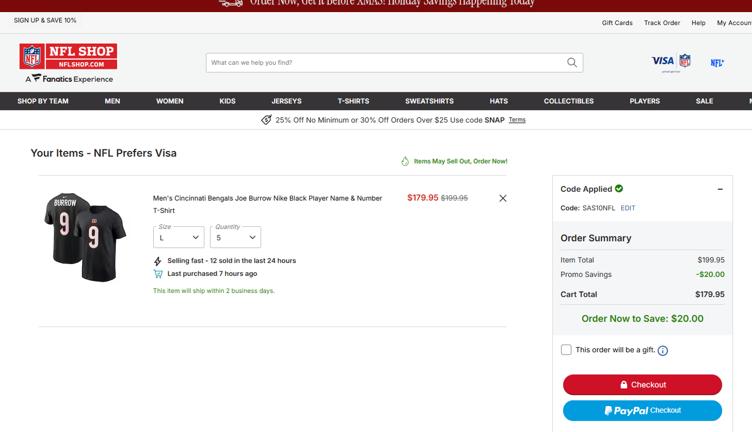The width and height of the screenshot is (752, 432).
Task: Click Order Now to Save: $20.00 text
Action: pos(642,318)
